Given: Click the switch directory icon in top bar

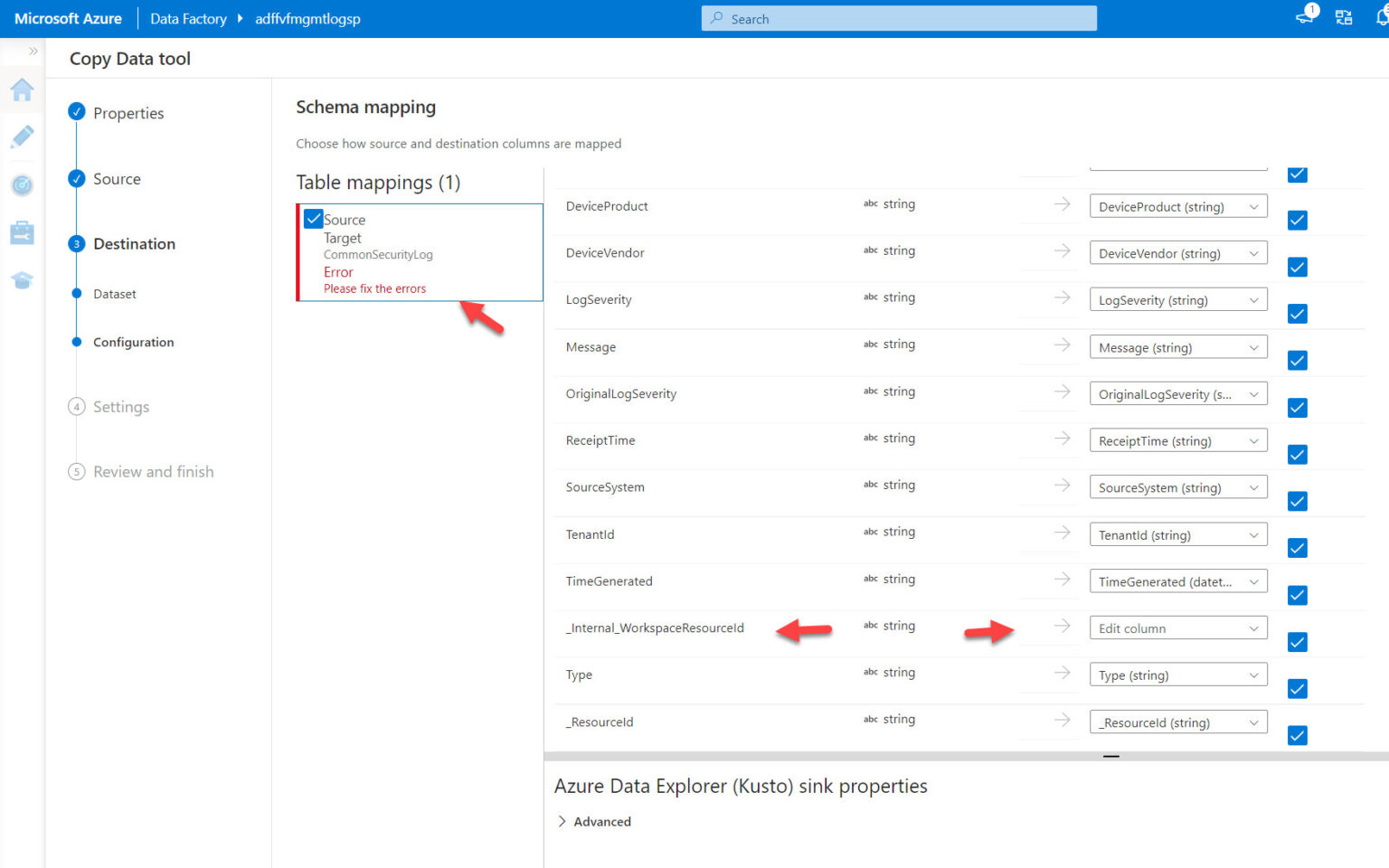Looking at the screenshot, I should 1343,16.
